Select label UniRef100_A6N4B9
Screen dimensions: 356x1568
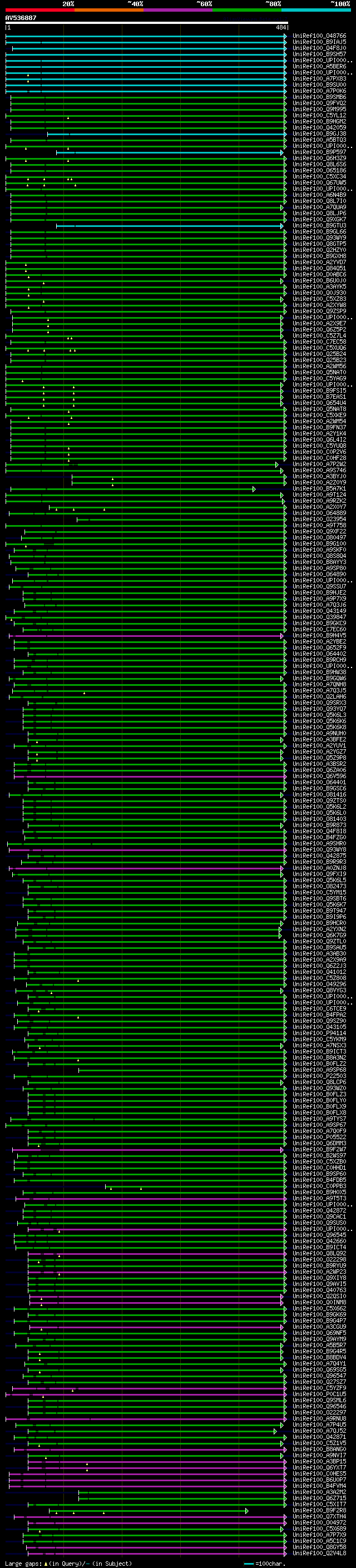[x=319, y=195]
